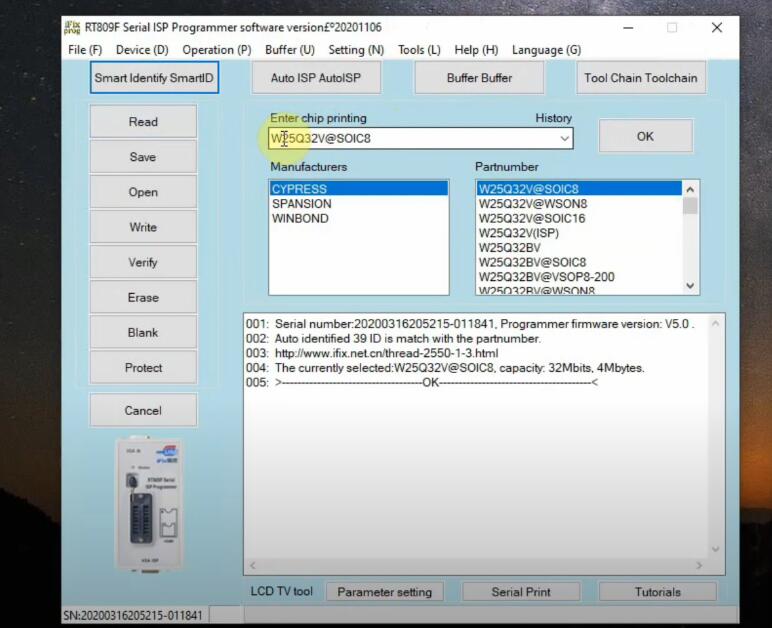Click log panel scroll right arrow
The width and height of the screenshot is (772, 628).
(x=699, y=566)
